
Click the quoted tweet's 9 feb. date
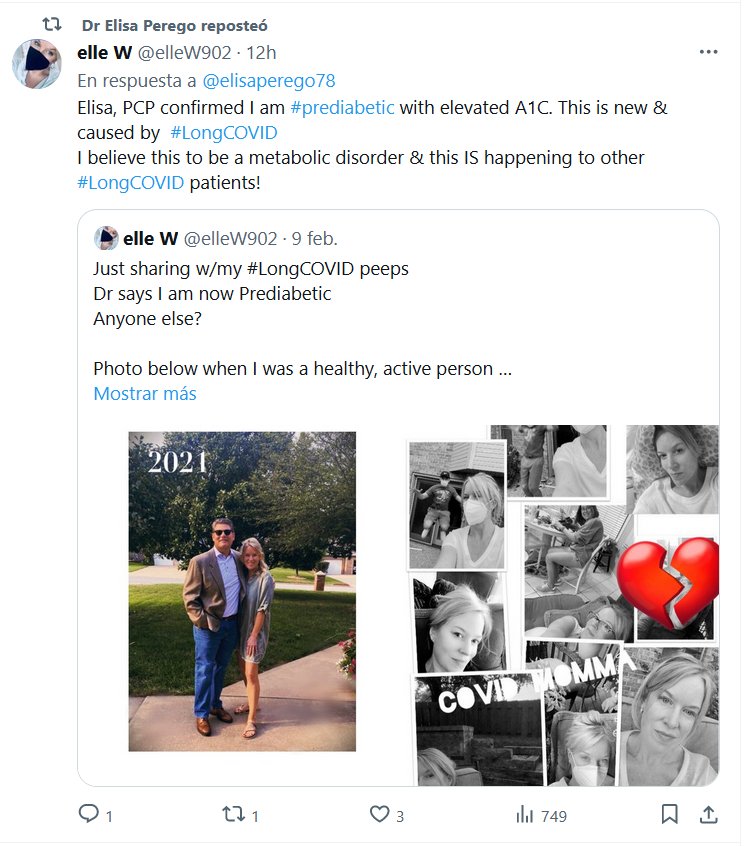pyautogui.click(x=314, y=238)
